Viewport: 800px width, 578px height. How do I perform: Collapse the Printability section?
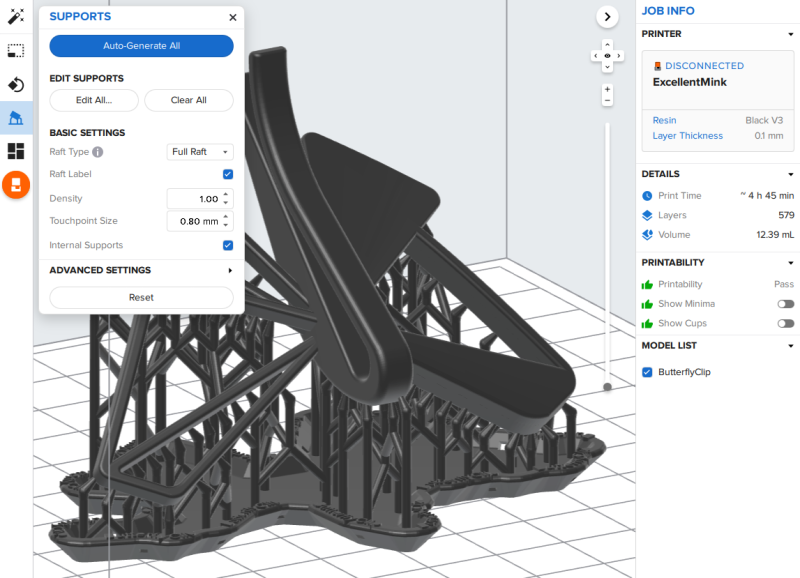tap(791, 263)
